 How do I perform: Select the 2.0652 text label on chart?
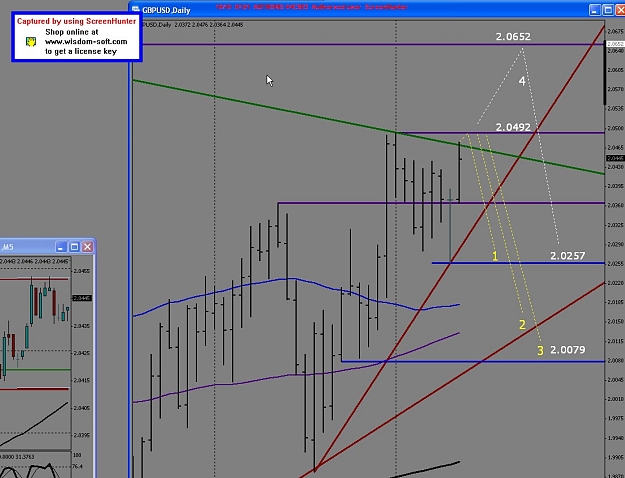coord(513,37)
